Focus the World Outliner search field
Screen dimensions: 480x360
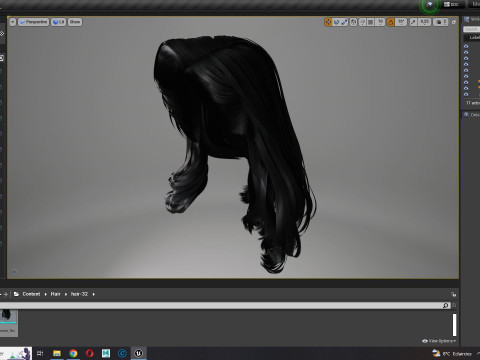pyautogui.click(x=471, y=29)
